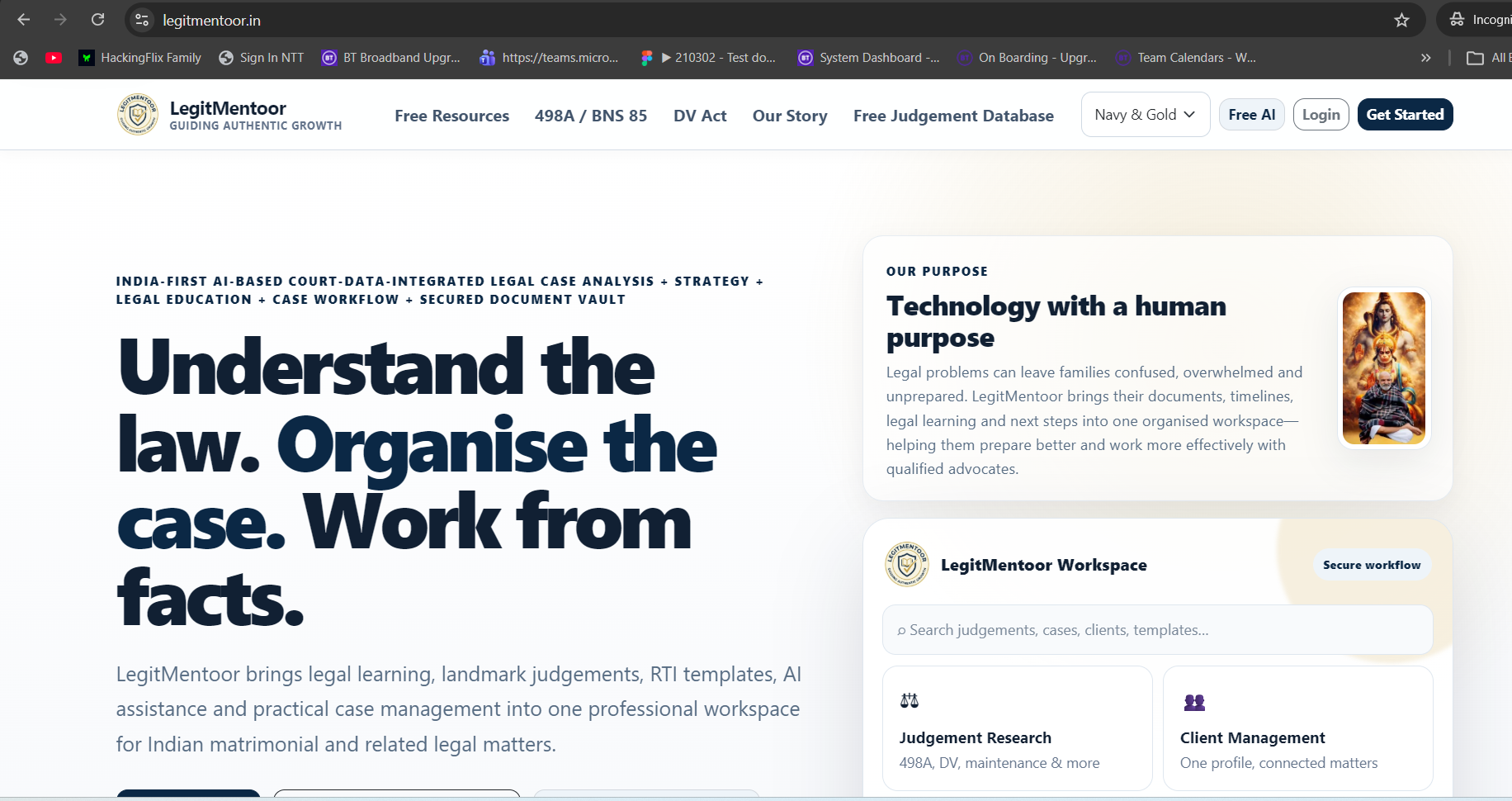Open Free Resources menu item
1512x801 pixels.
[452, 116]
